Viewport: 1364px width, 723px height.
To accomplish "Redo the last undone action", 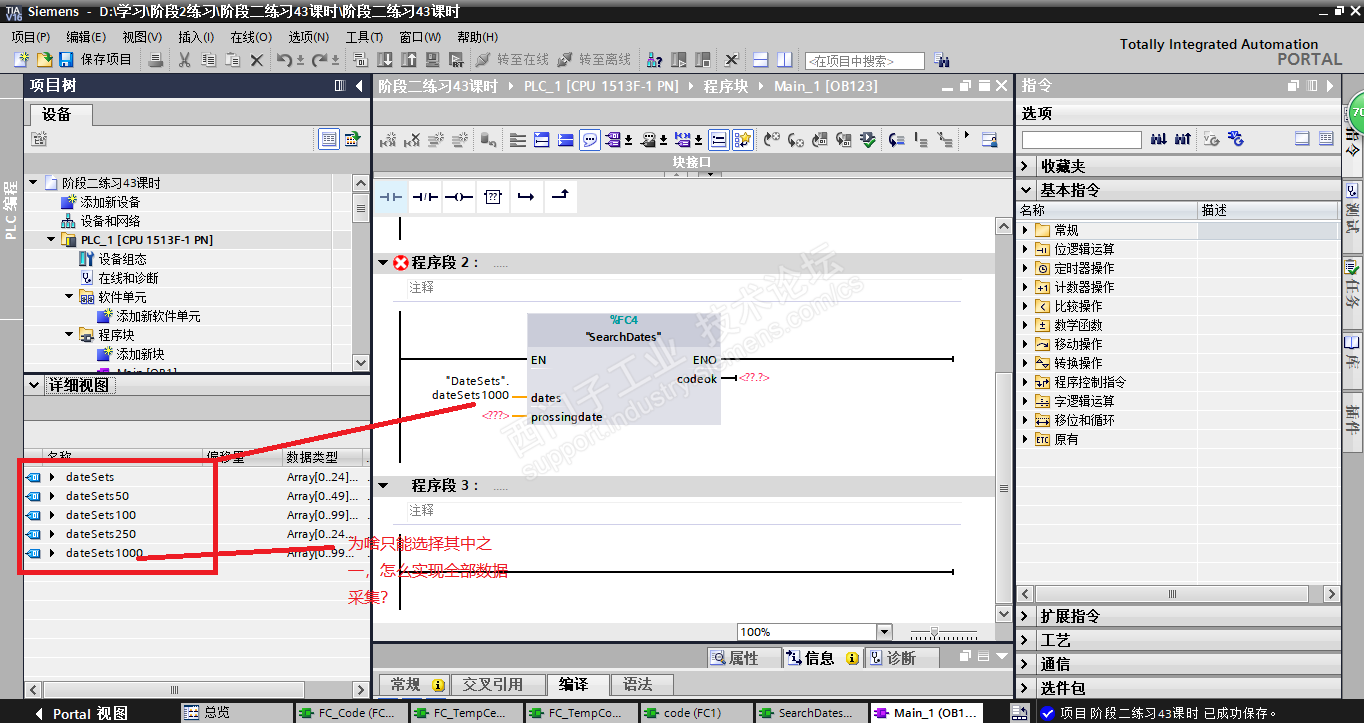I will point(317,60).
